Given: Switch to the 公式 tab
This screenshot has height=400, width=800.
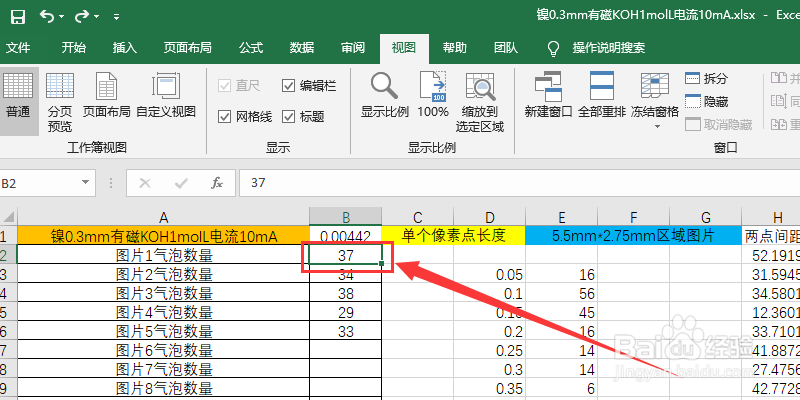Looking at the screenshot, I should pos(251,48).
